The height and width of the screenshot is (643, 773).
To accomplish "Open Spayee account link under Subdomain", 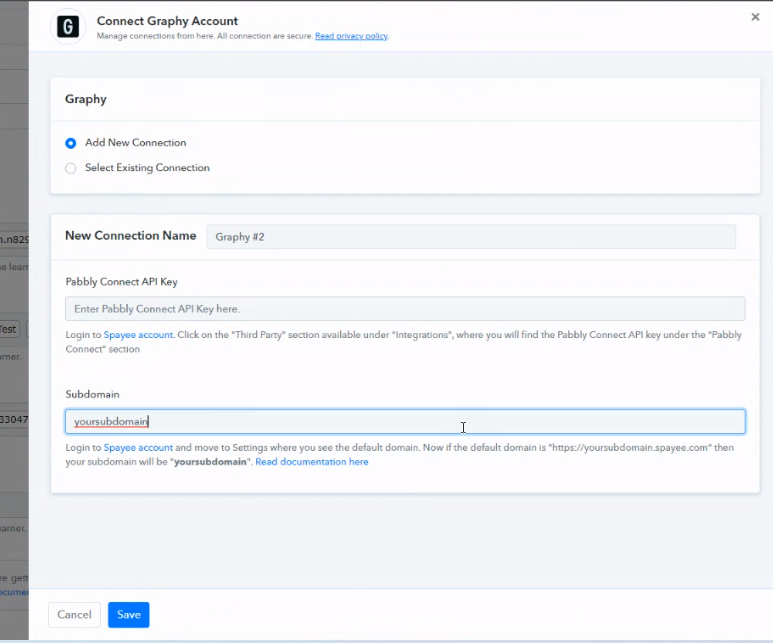I will [138, 448].
